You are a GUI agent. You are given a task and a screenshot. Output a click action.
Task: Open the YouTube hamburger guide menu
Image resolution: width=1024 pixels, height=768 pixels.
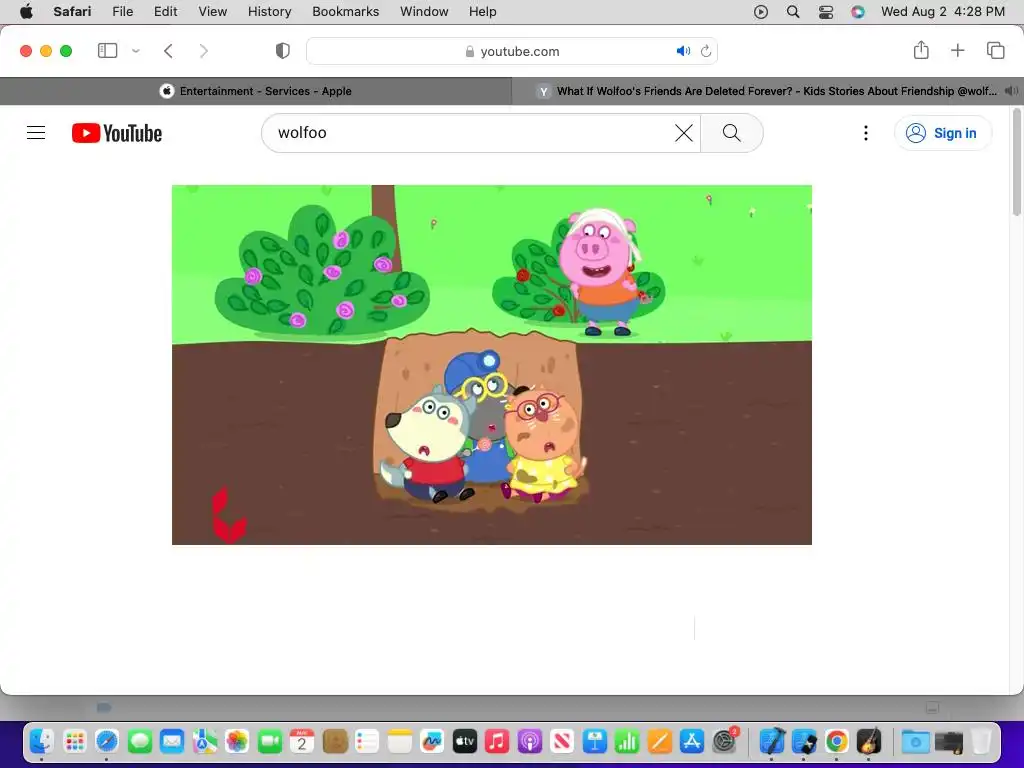(36, 133)
